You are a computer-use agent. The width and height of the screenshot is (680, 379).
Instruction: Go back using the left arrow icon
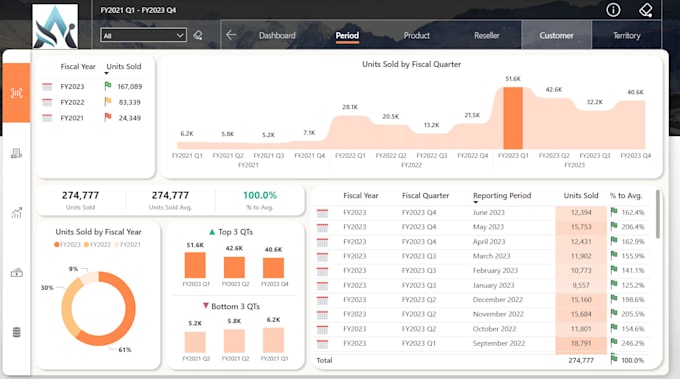pyautogui.click(x=231, y=35)
